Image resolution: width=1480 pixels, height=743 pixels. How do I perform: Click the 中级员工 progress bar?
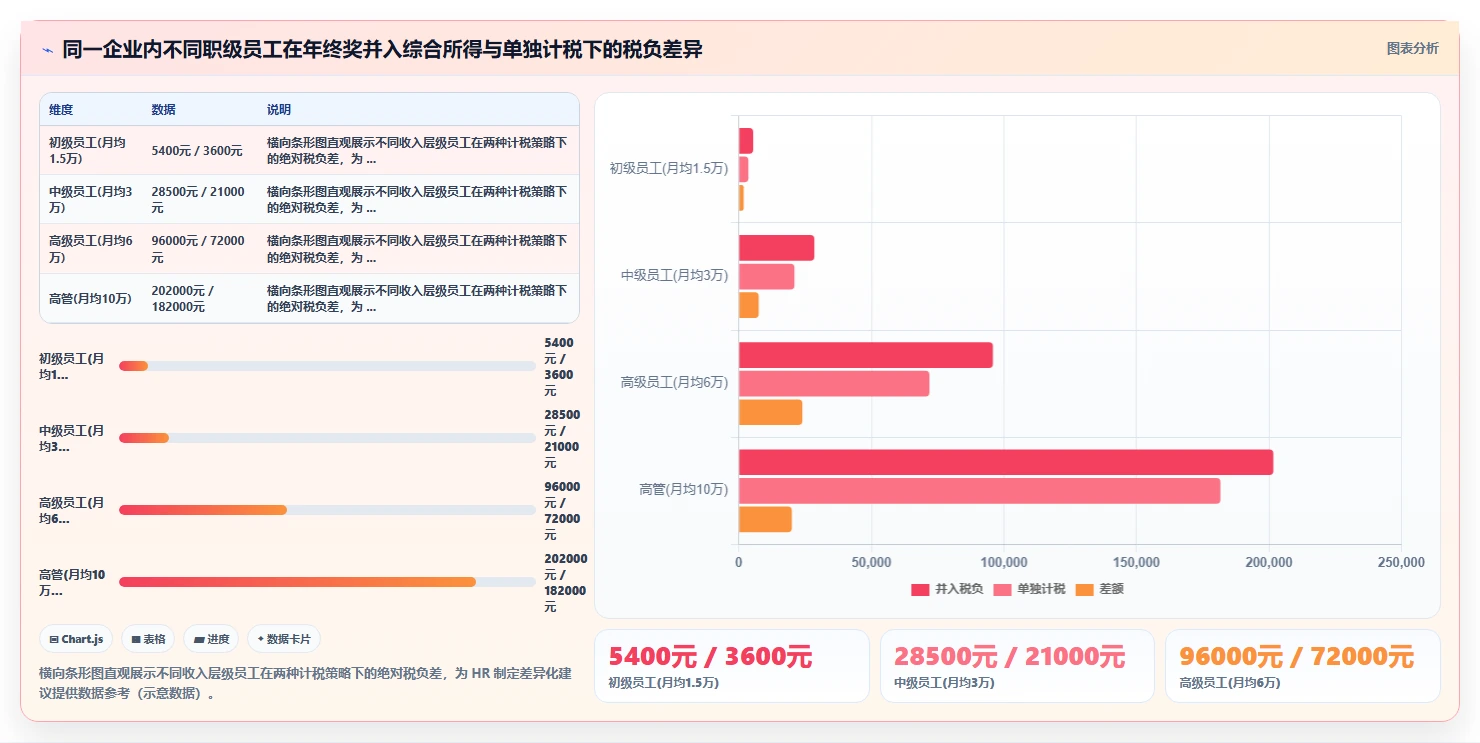click(x=327, y=438)
